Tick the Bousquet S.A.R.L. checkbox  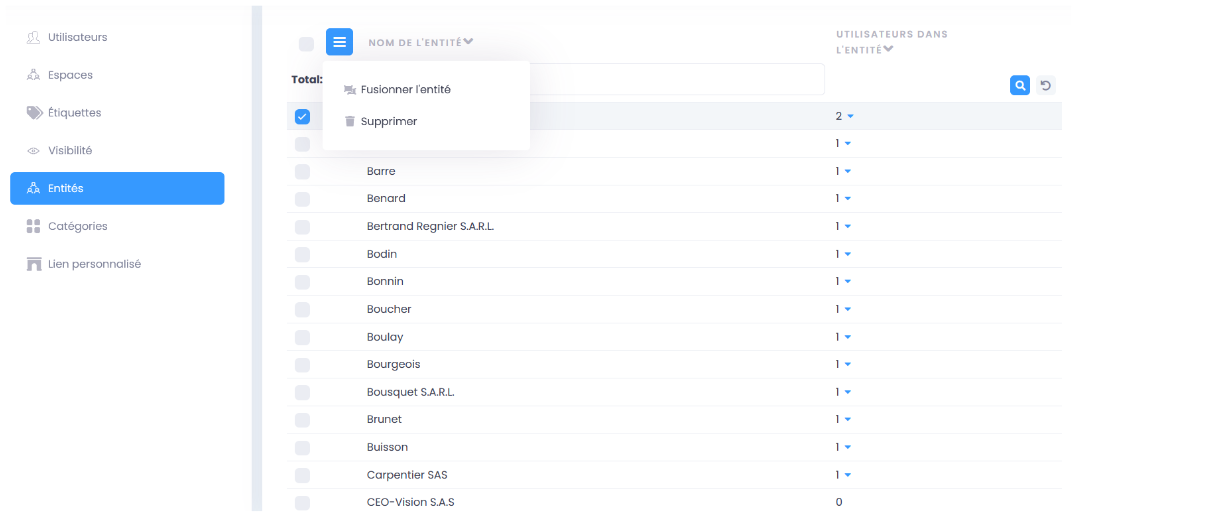click(x=302, y=392)
